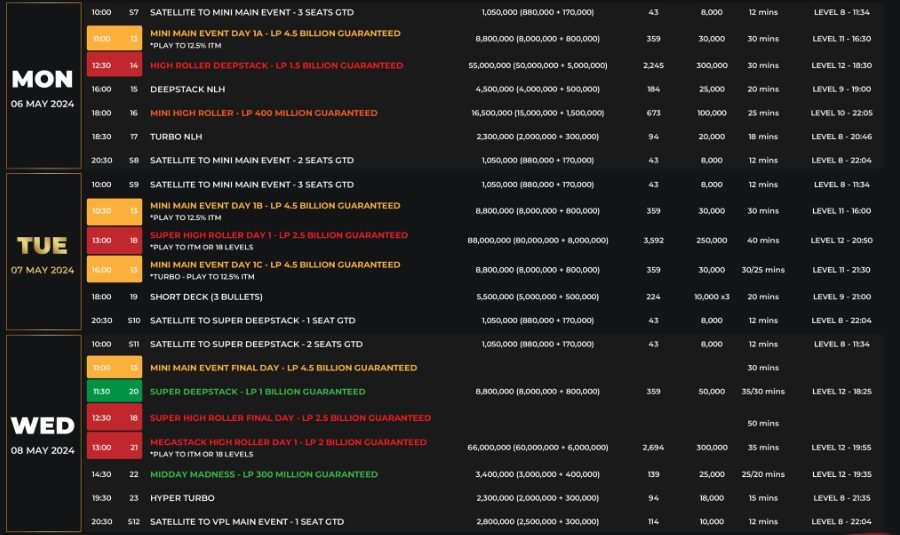This screenshot has height=535, width=900.
Task: Click the orange 16:00 badge on Tuesday
Action: tap(101, 270)
